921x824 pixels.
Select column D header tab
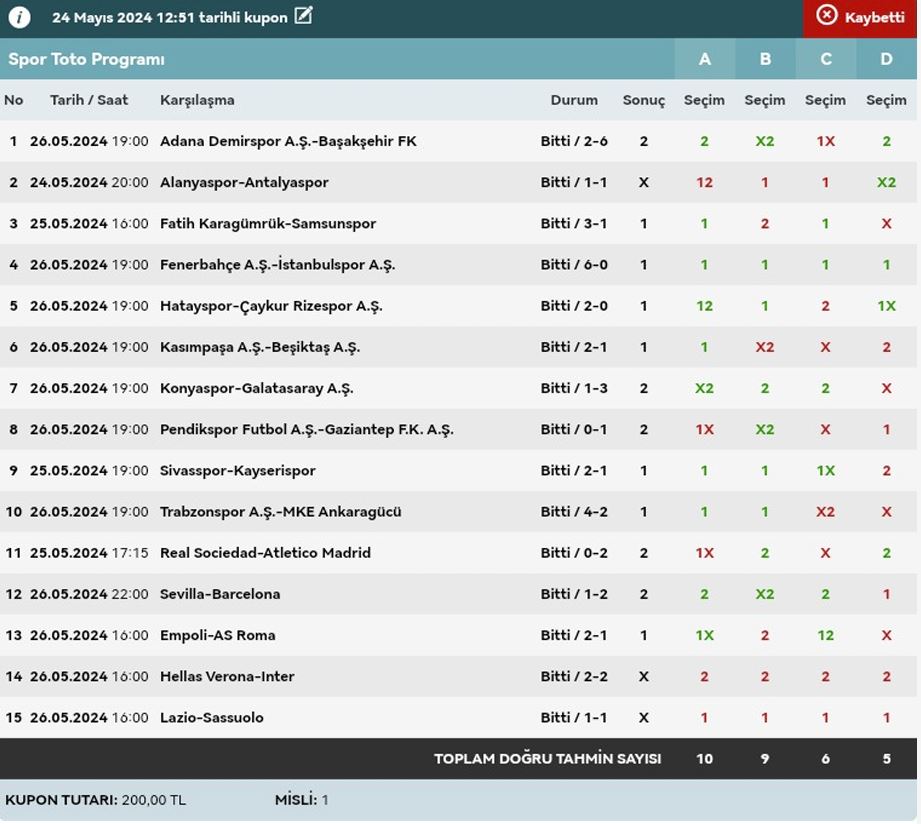click(886, 59)
